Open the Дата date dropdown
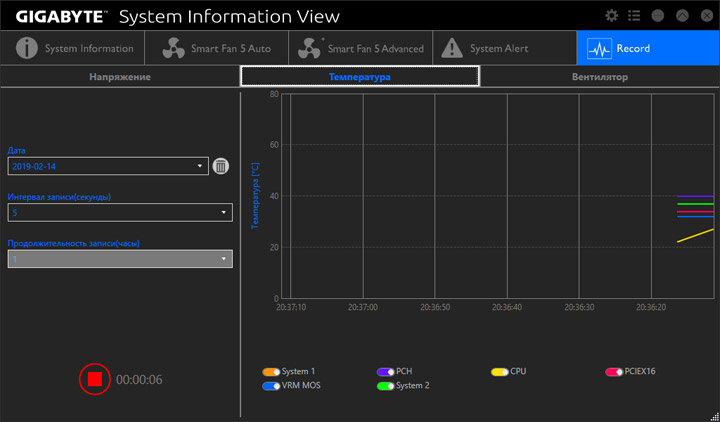This screenshot has width=720, height=422. 108,166
